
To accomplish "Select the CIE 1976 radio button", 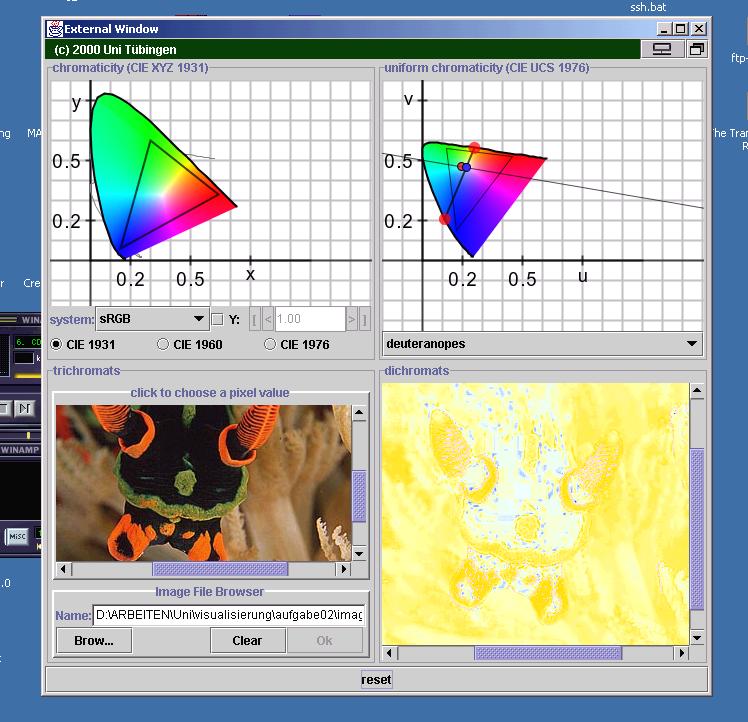I will [x=270, y=344].
